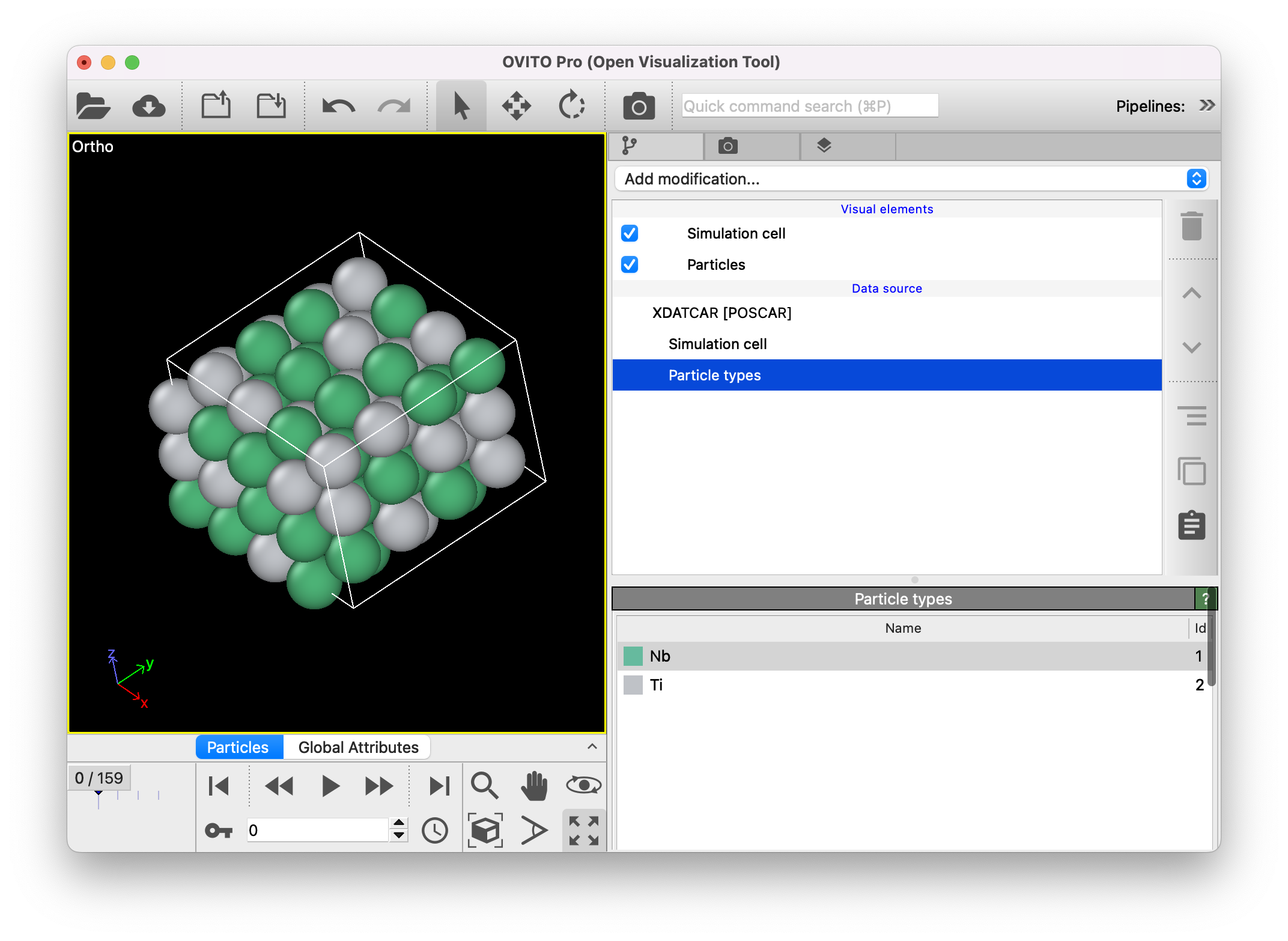Activate the zoom magnifier tool

coord(484,785)
